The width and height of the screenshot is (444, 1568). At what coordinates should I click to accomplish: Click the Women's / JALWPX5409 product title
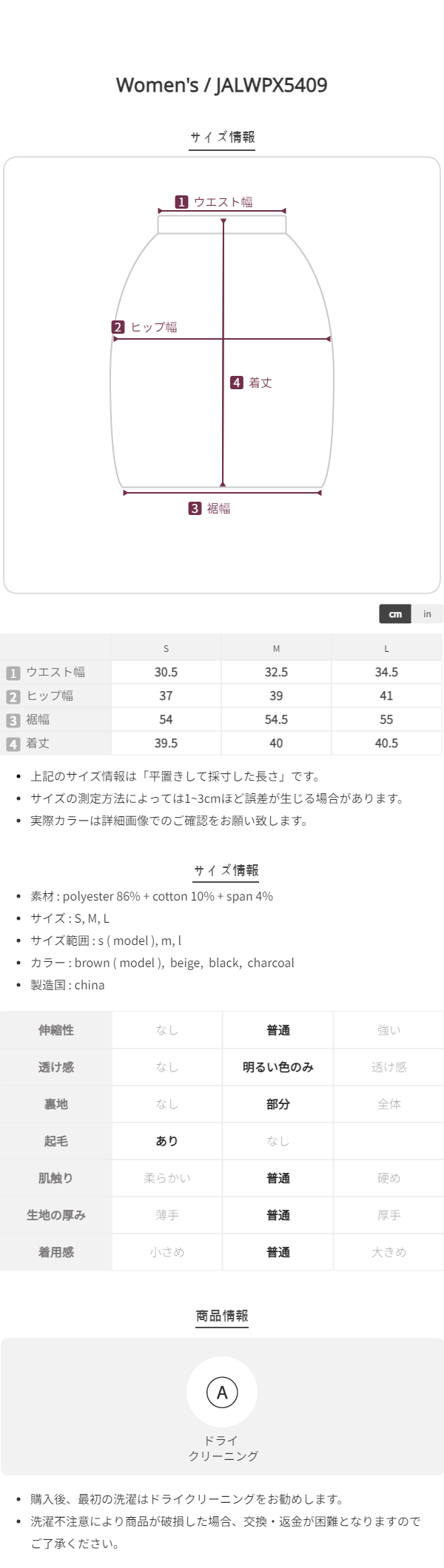(222, 85)
